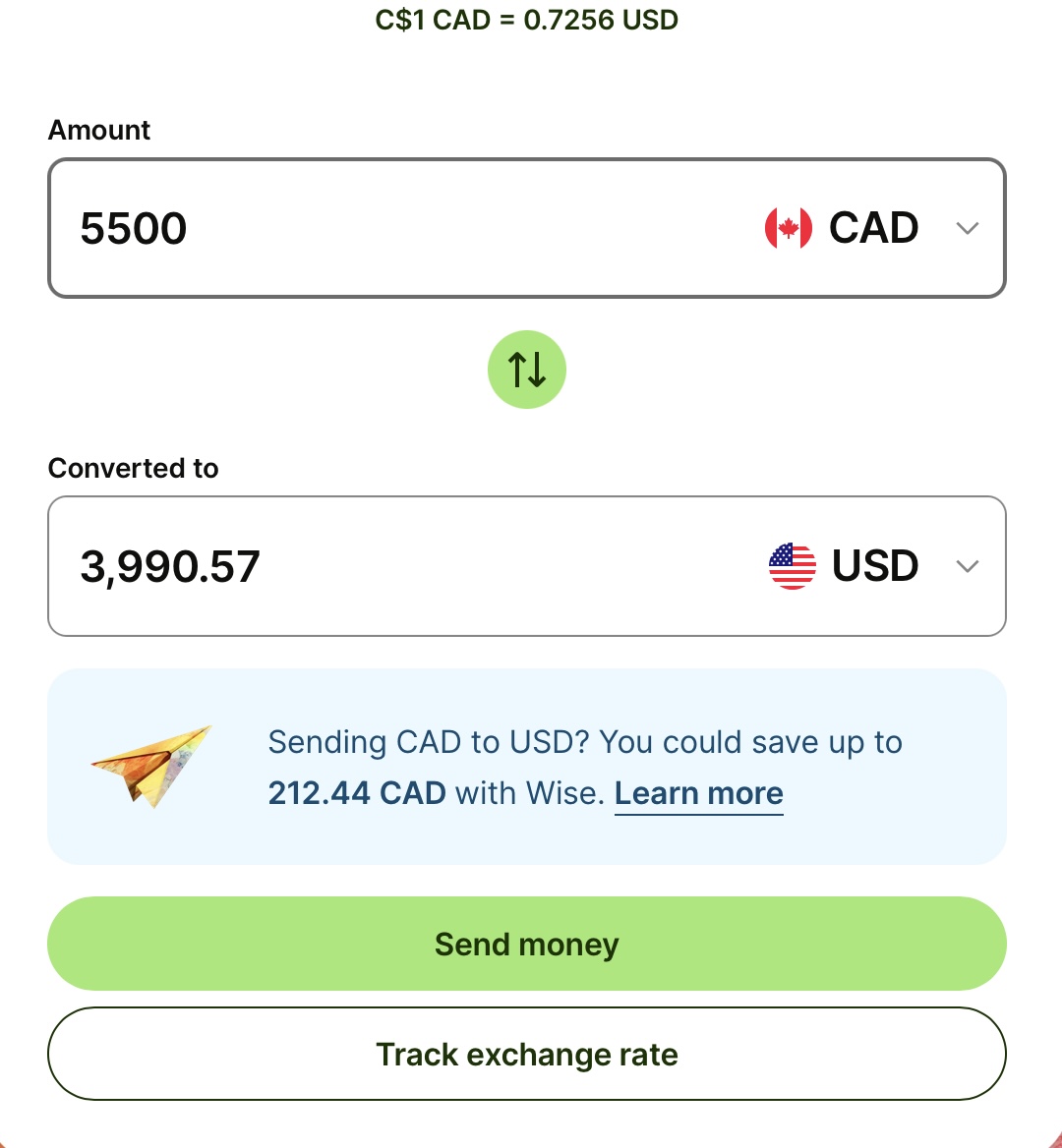Open the Learn more link
This screenshot has width=1062, height=1148.
click(x=699, y=793)
